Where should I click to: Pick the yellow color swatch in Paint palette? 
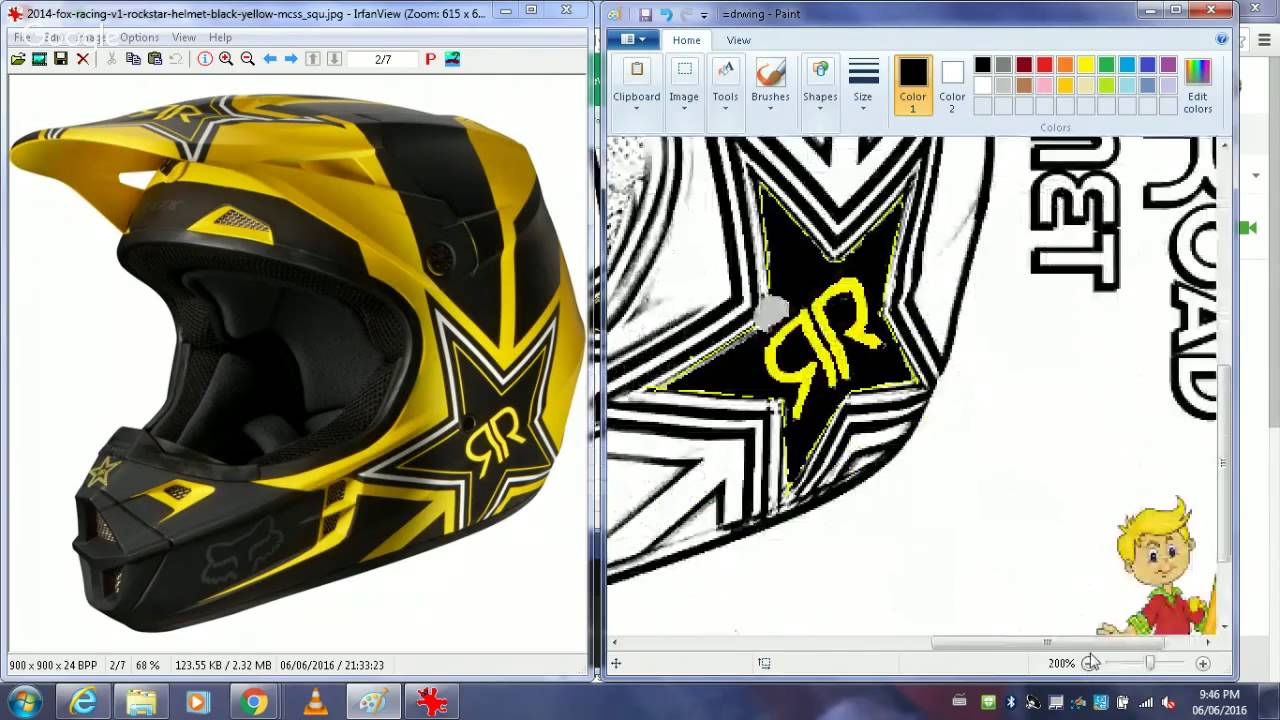(1084, 64)
